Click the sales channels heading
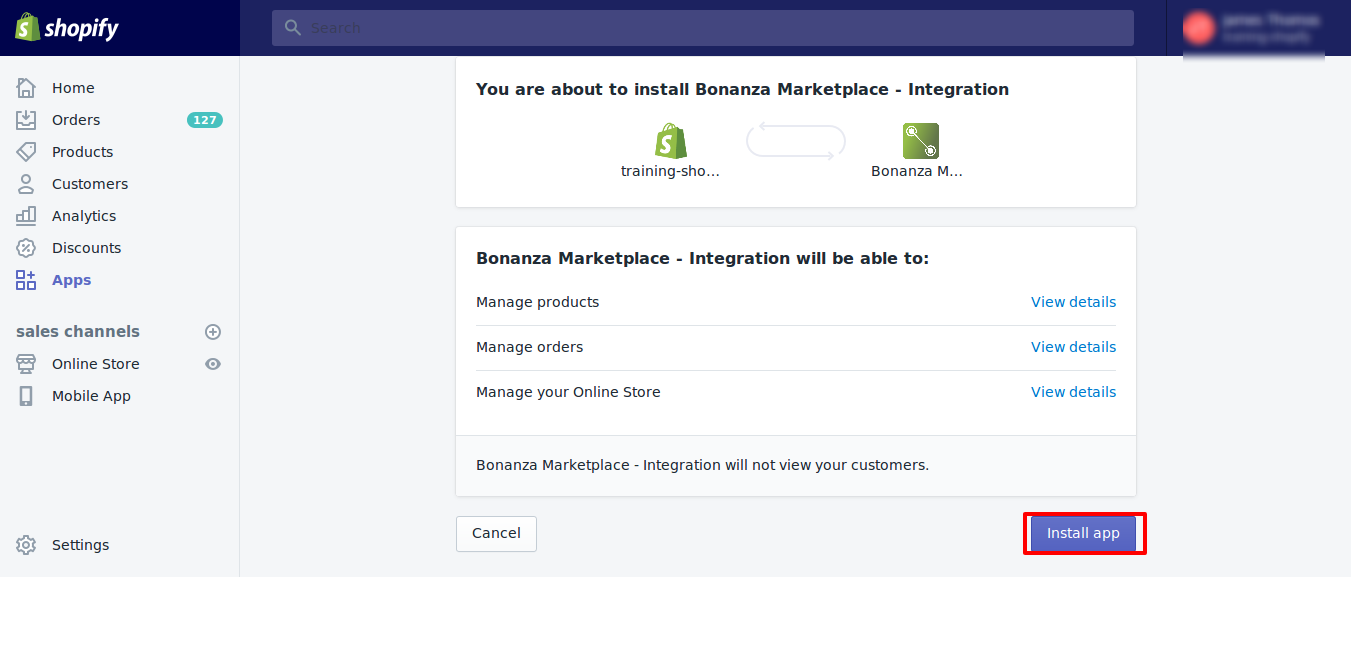This screenshot has height=654, width=1351. tap(78, 332)
